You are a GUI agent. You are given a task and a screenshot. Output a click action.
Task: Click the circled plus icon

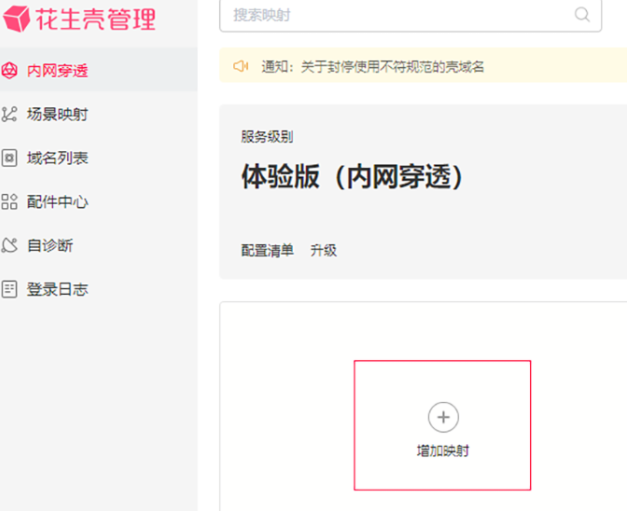(443, 417)
